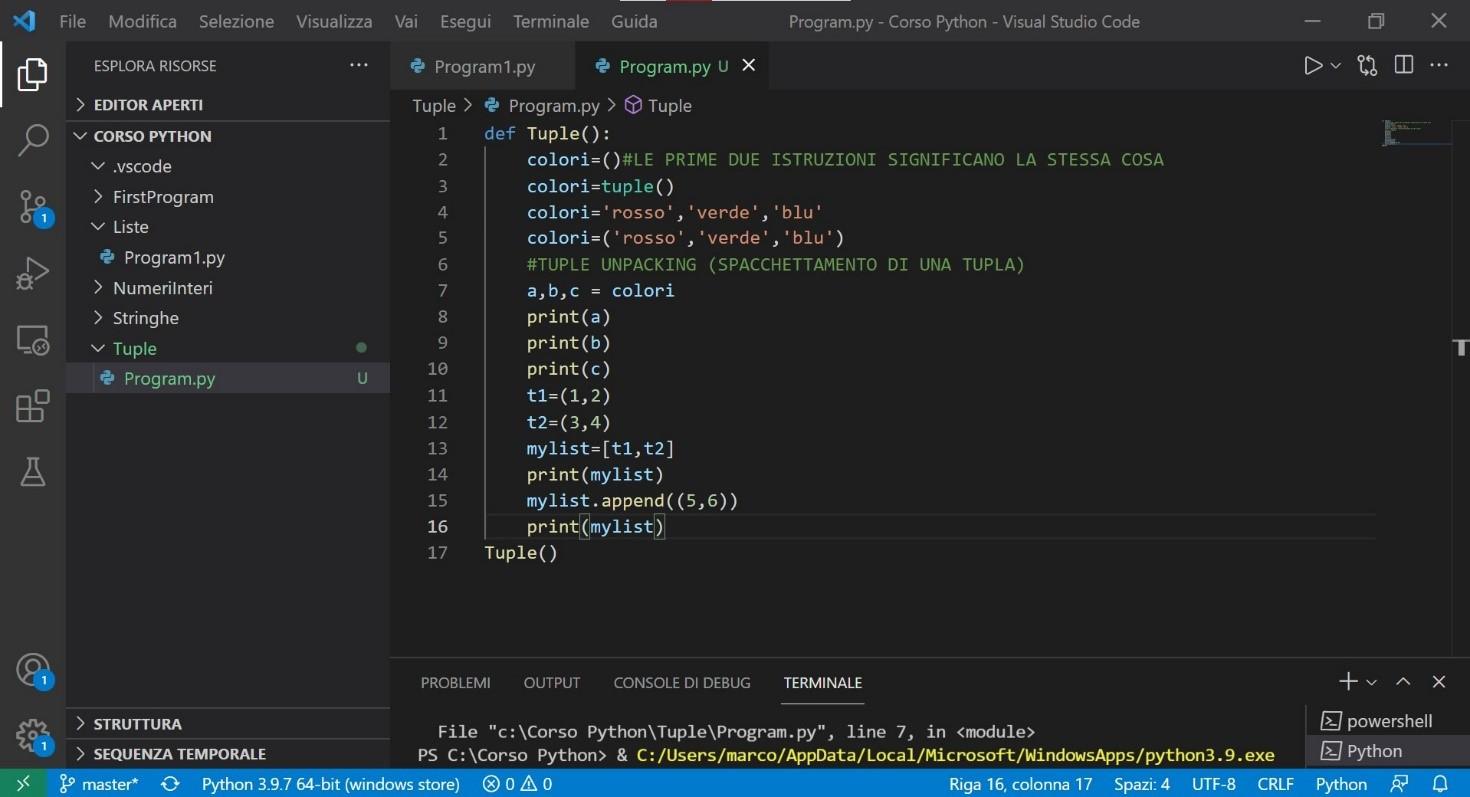Open the Testing flask icon
Screen dimensions: 1470x797
[x=32, y=472]
